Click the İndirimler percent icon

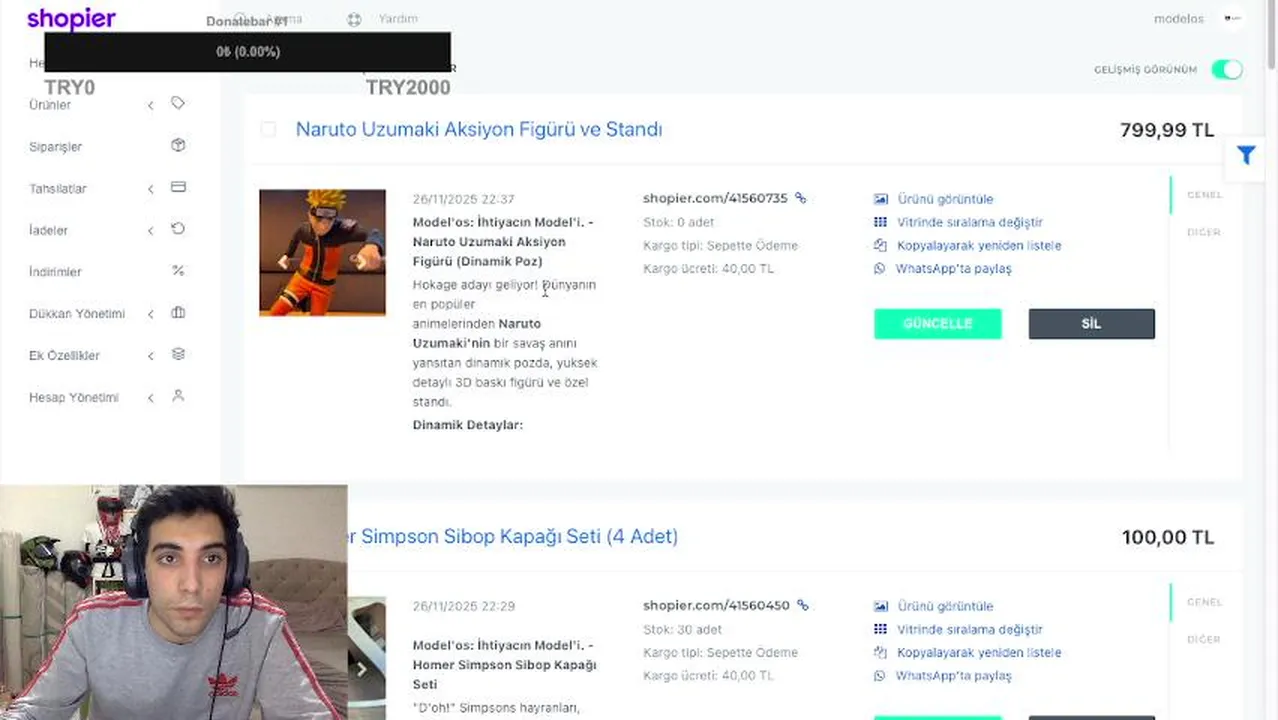[x=178, y=271]
